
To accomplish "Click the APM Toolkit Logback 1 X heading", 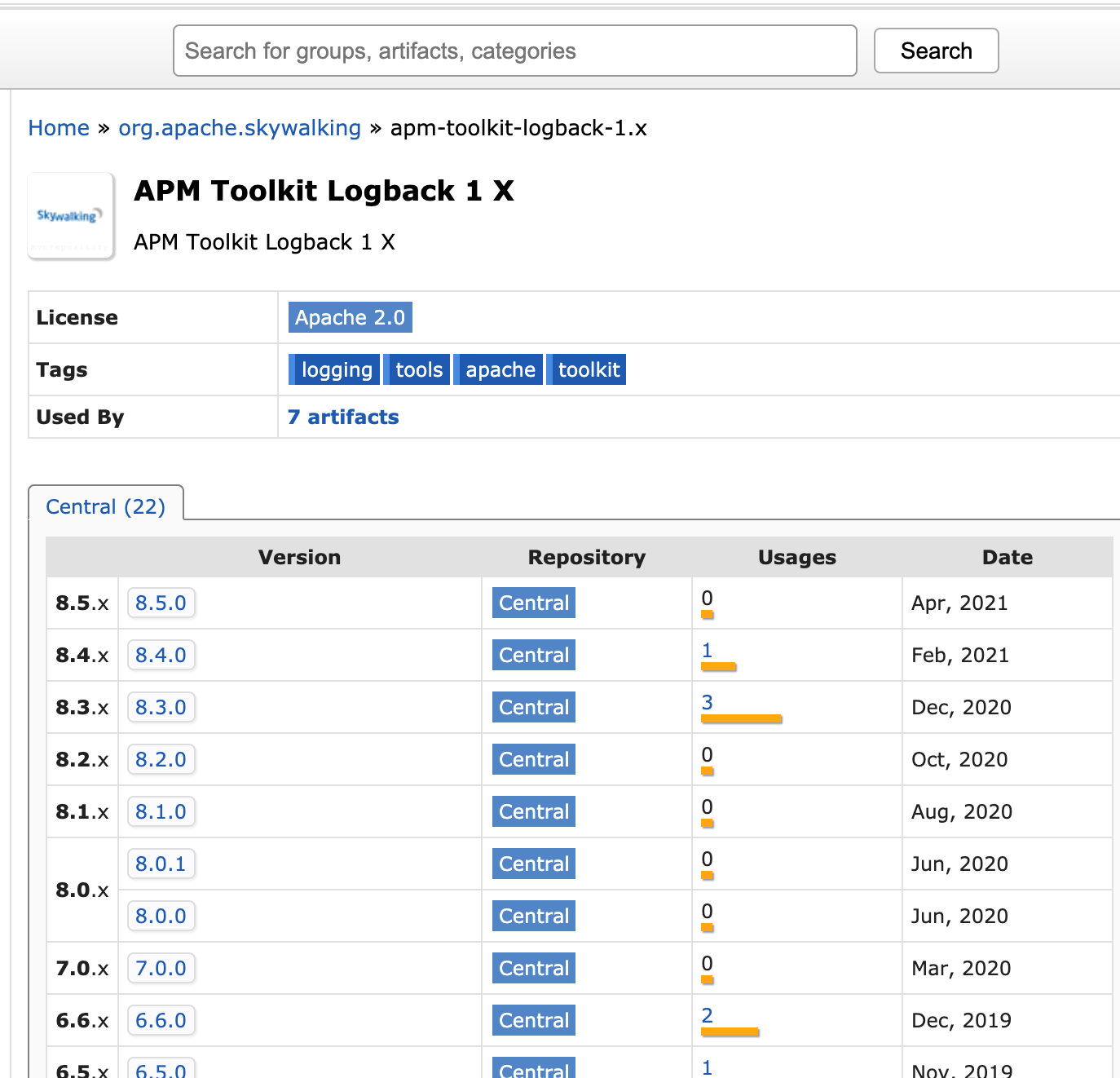I will click(324, 191).
